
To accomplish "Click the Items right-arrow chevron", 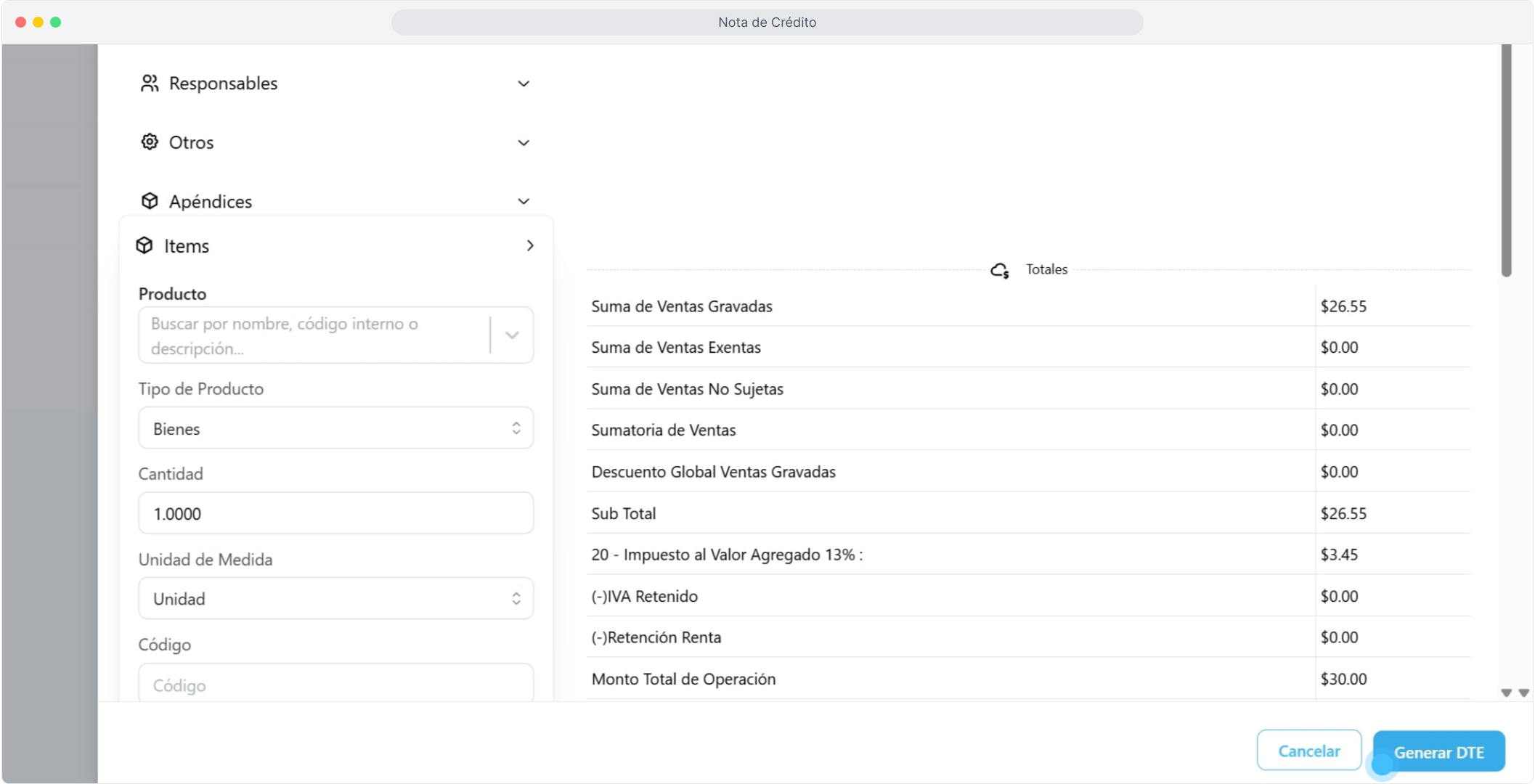I will tap(530, 245).
